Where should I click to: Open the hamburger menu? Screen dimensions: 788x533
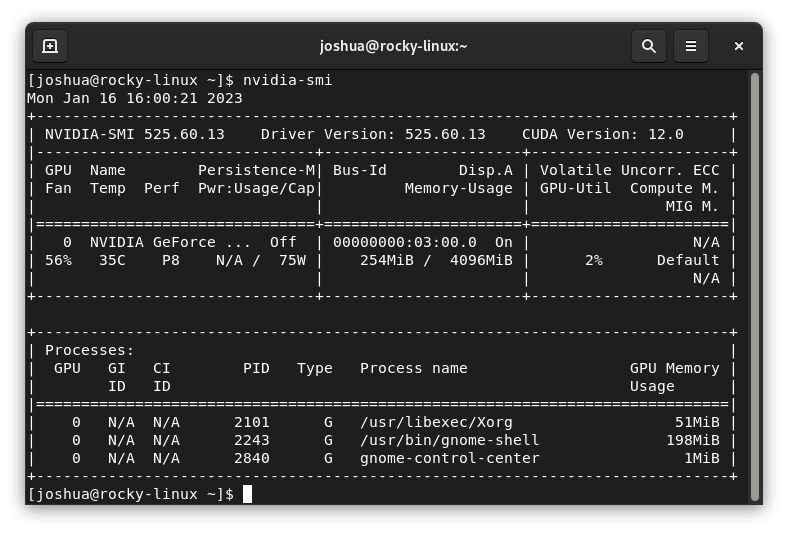691,46
